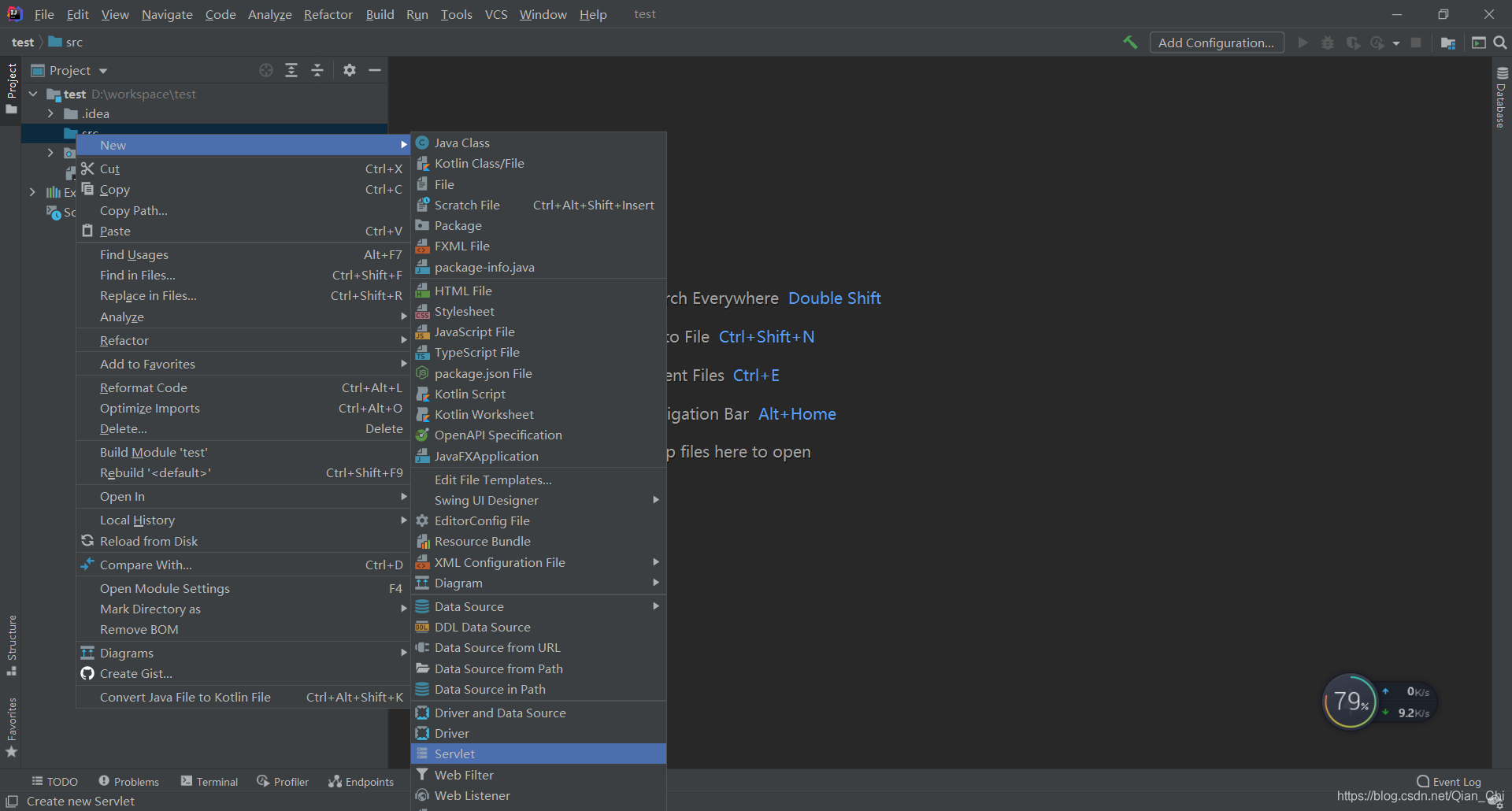Open the Project view dropdown arrow
The image size is (1512, 811).
[103, 71]
